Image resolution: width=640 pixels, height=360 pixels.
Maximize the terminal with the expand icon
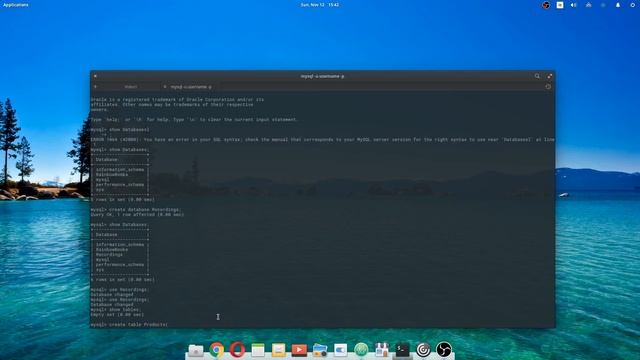[x=549, y=76]
